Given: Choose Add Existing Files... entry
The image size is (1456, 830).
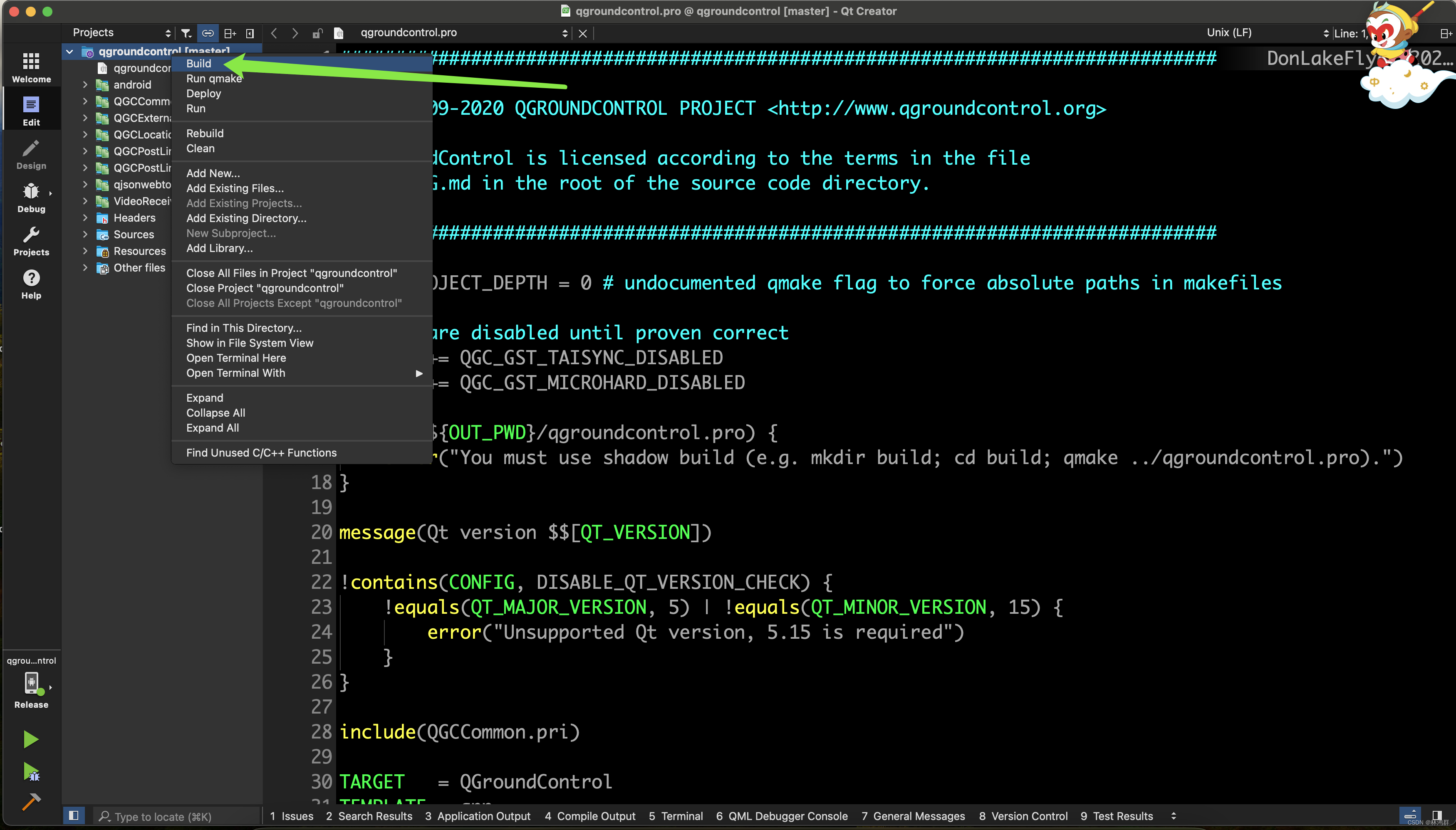Looking at the screenshot, I should (301, 188).
